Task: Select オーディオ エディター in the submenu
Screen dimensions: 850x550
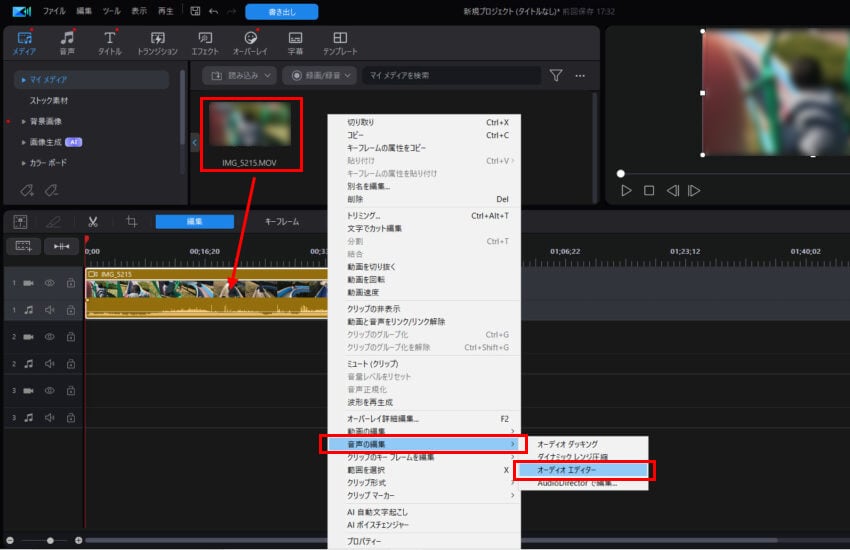Action: [x=584, y=469]
